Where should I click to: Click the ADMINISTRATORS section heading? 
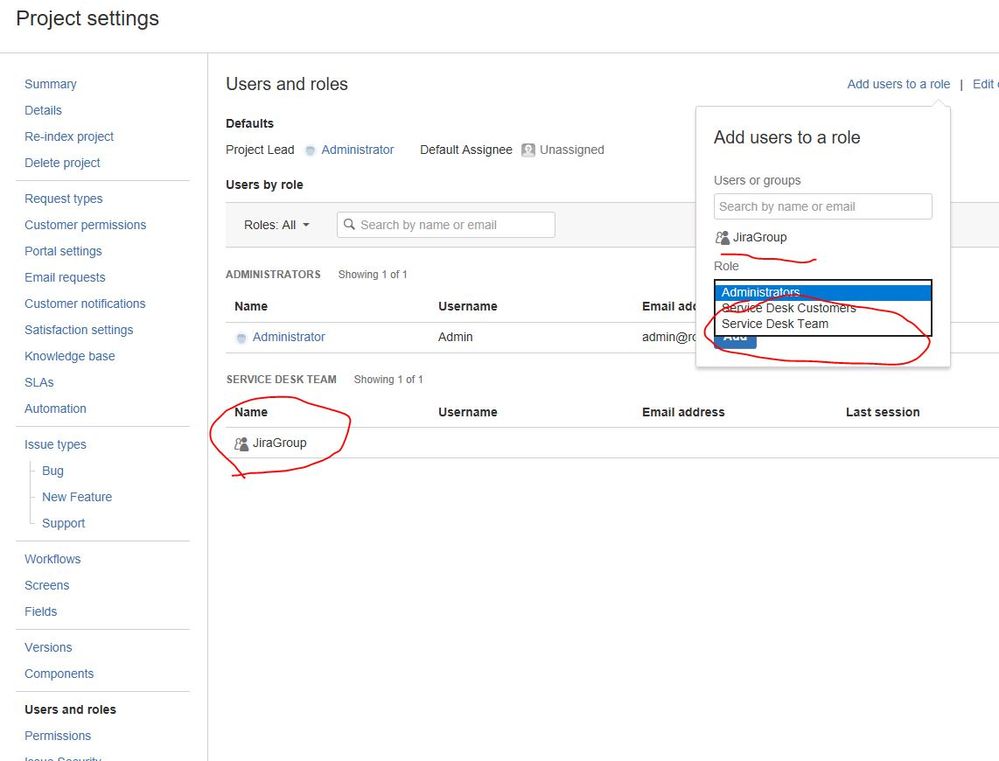273,274
